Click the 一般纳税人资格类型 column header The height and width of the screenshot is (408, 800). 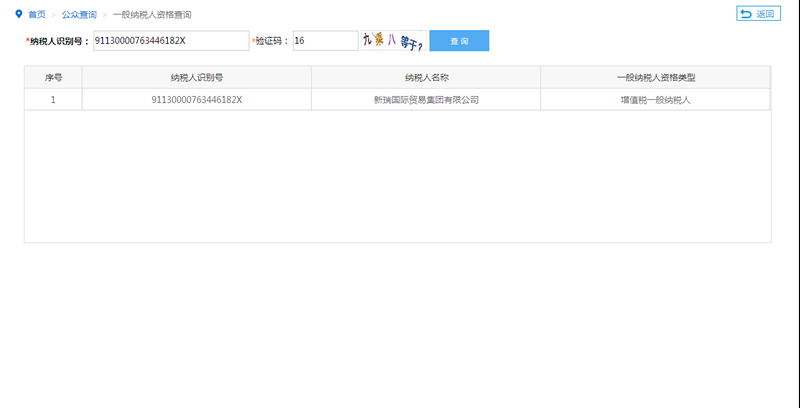tap(655, 77)
